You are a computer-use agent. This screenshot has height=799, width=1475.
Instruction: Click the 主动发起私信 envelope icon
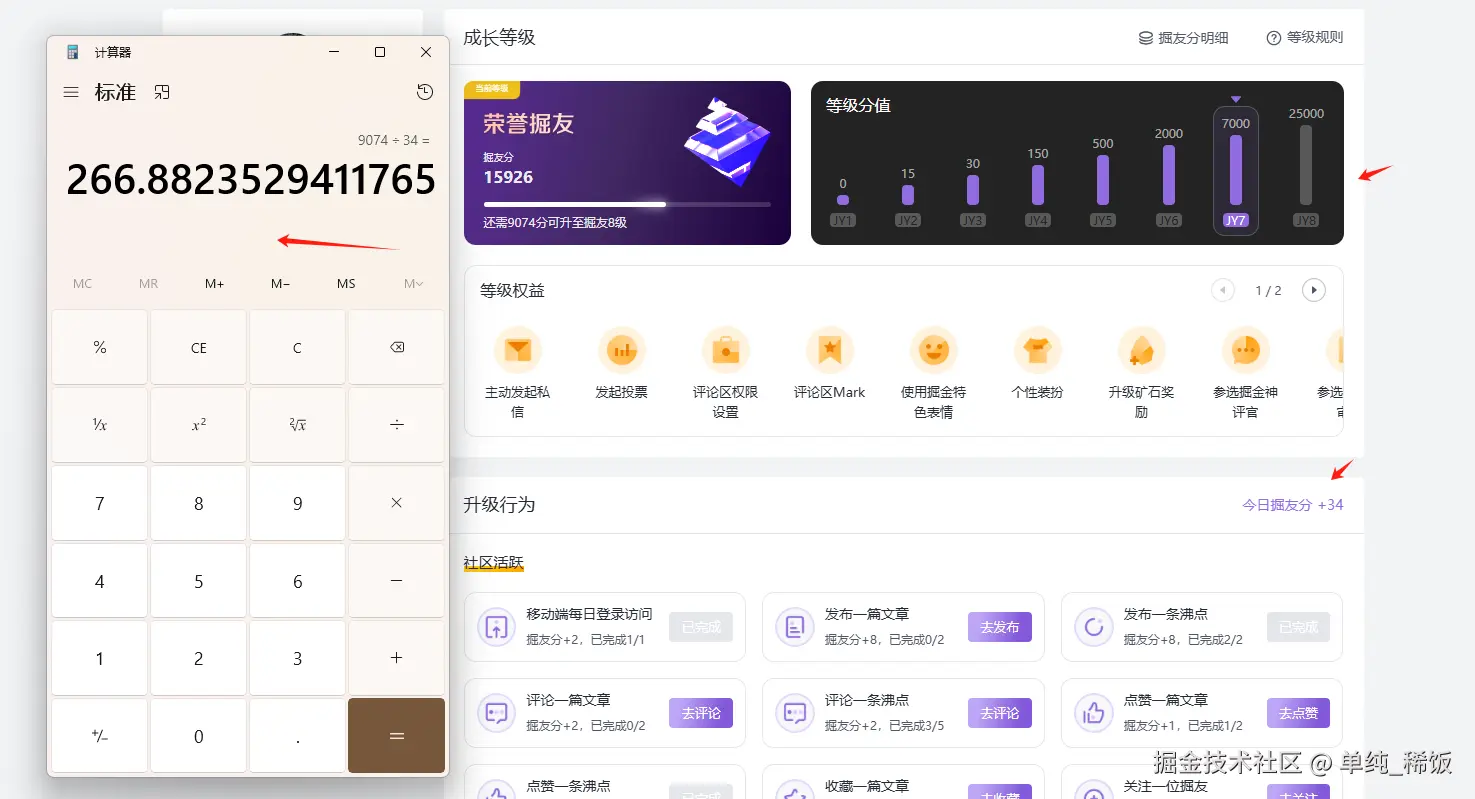[x=517, y=351]
